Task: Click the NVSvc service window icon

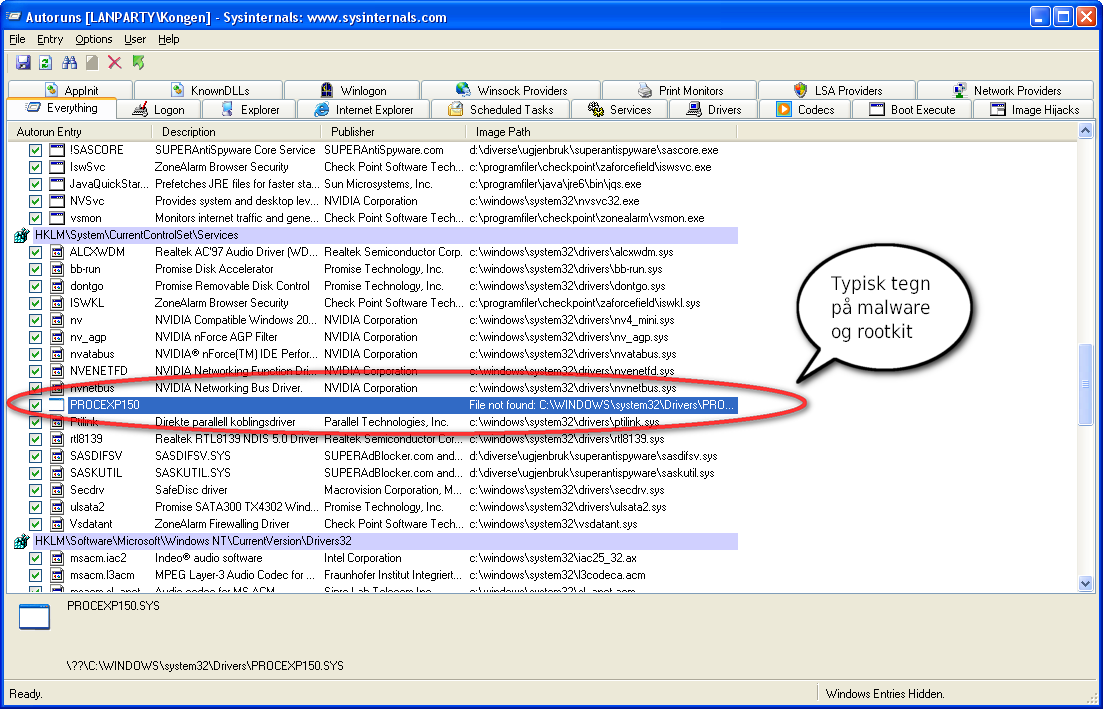Action: 57,201
